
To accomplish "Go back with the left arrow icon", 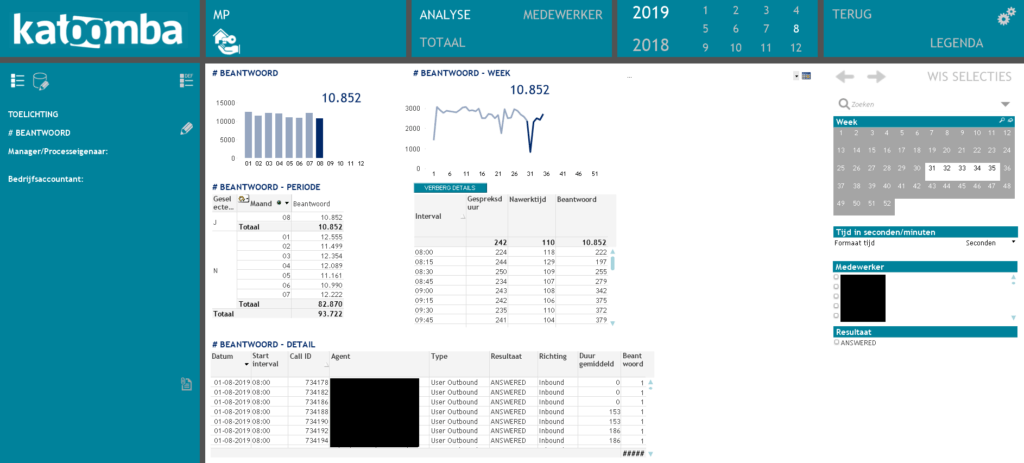I will tap(845, 77).
